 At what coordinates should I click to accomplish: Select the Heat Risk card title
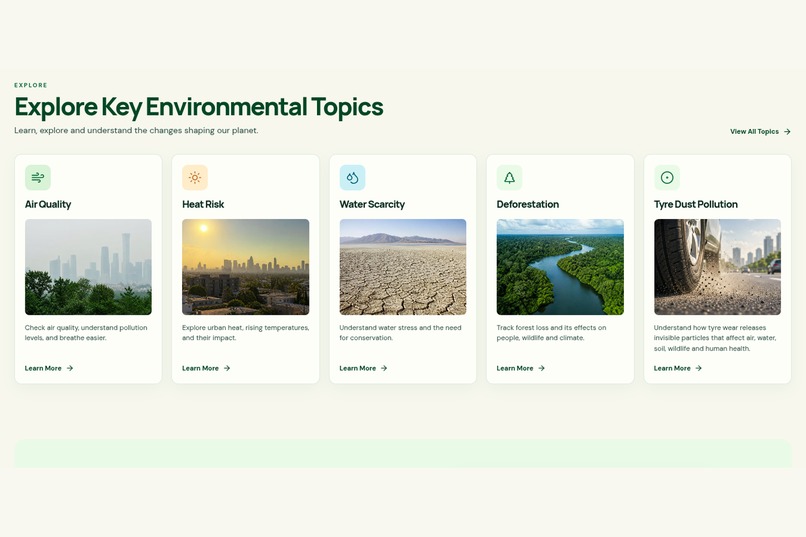coord(203,205)
